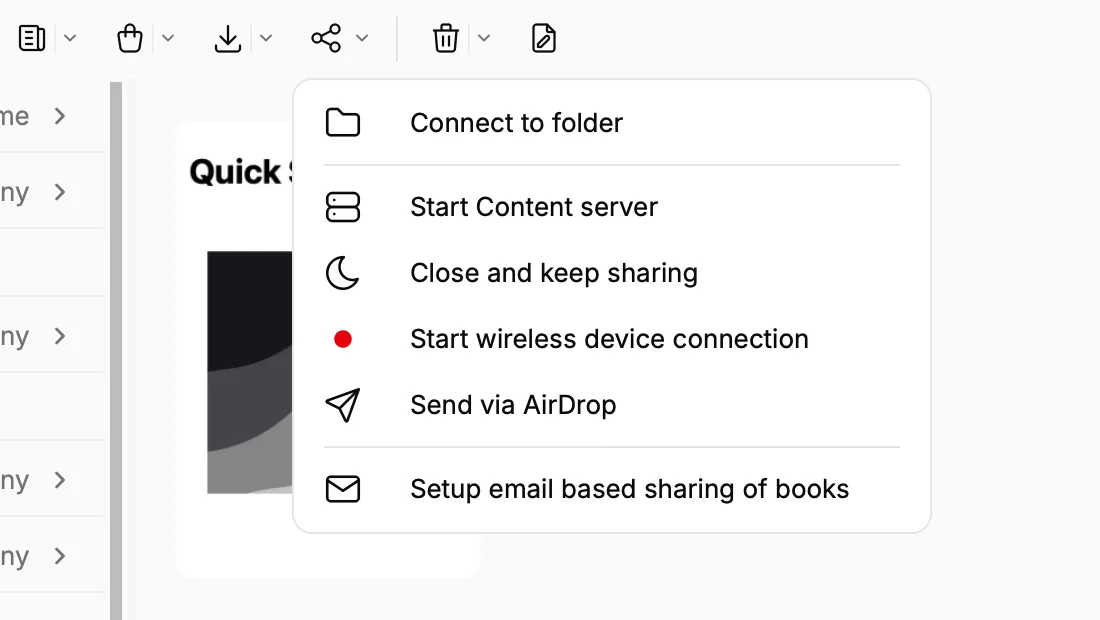Open the trash icon dropdown arrow
Screen dimensions: 1100x620
click(484, 38)
